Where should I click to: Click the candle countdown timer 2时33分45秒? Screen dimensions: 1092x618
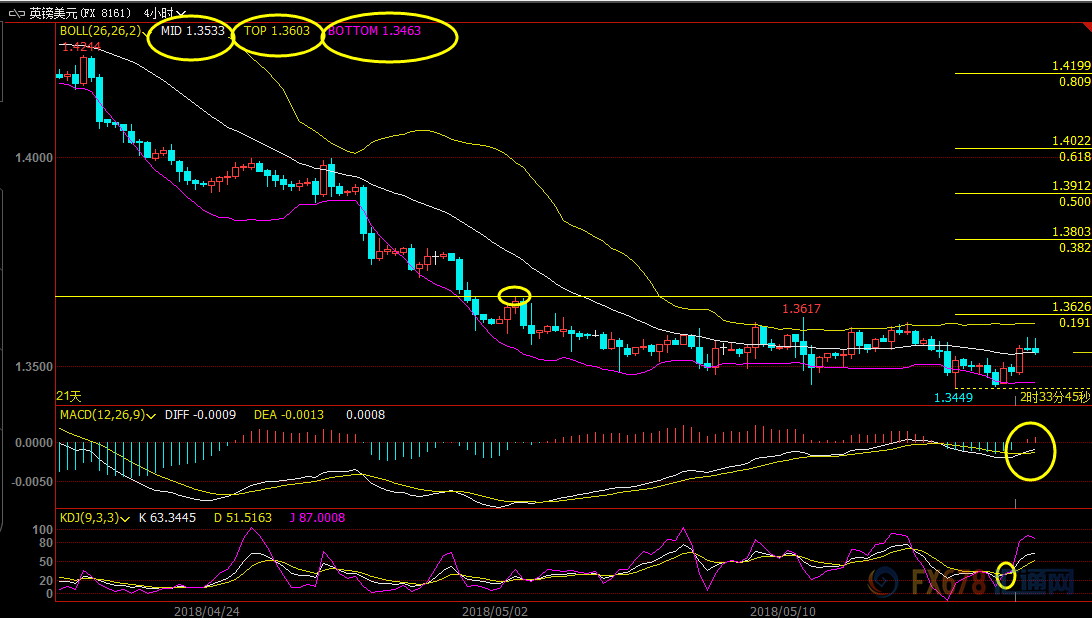click(1054, 398)
